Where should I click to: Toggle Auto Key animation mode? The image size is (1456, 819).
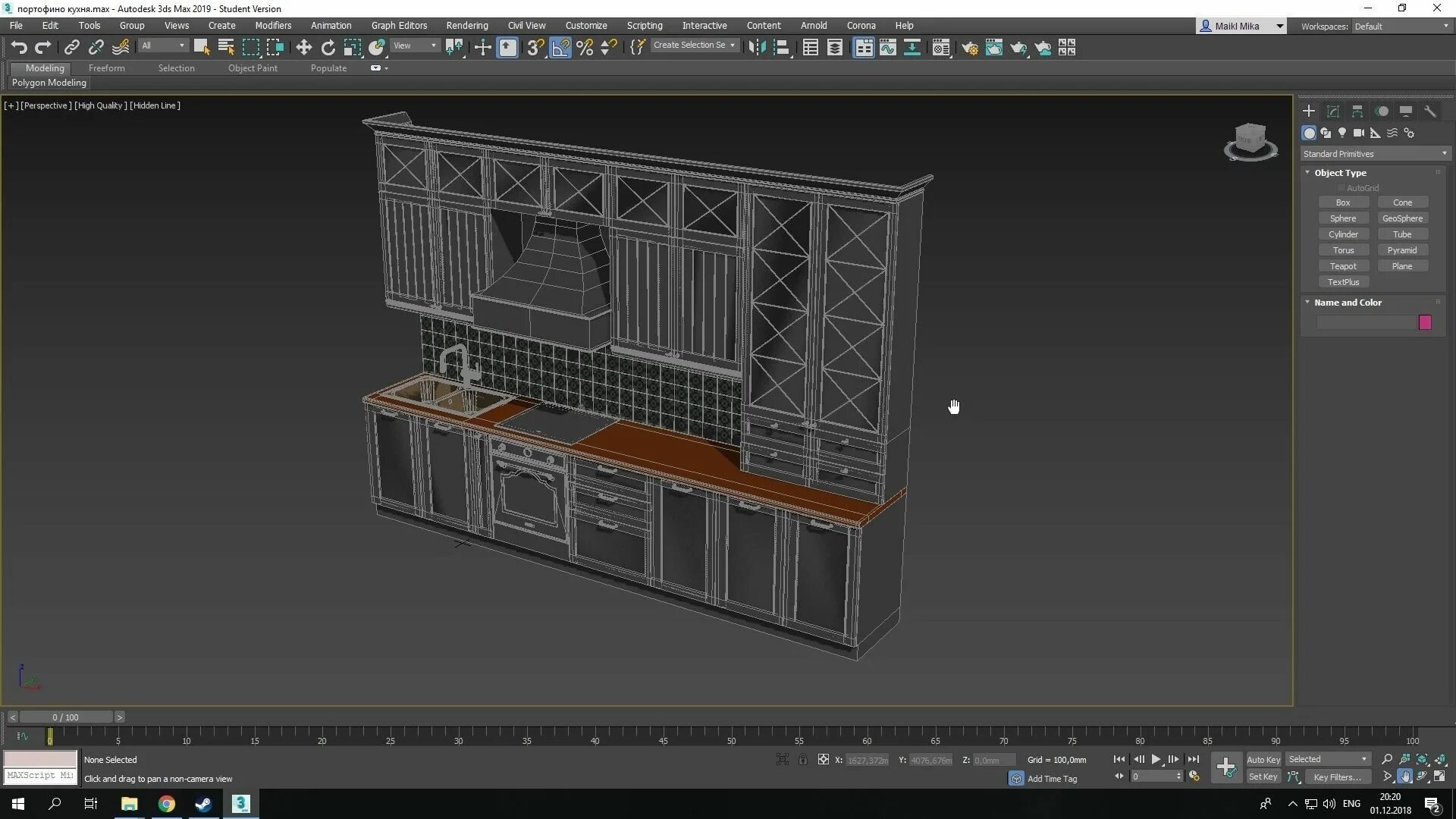pyautogui.click(x=1263, y=759)
